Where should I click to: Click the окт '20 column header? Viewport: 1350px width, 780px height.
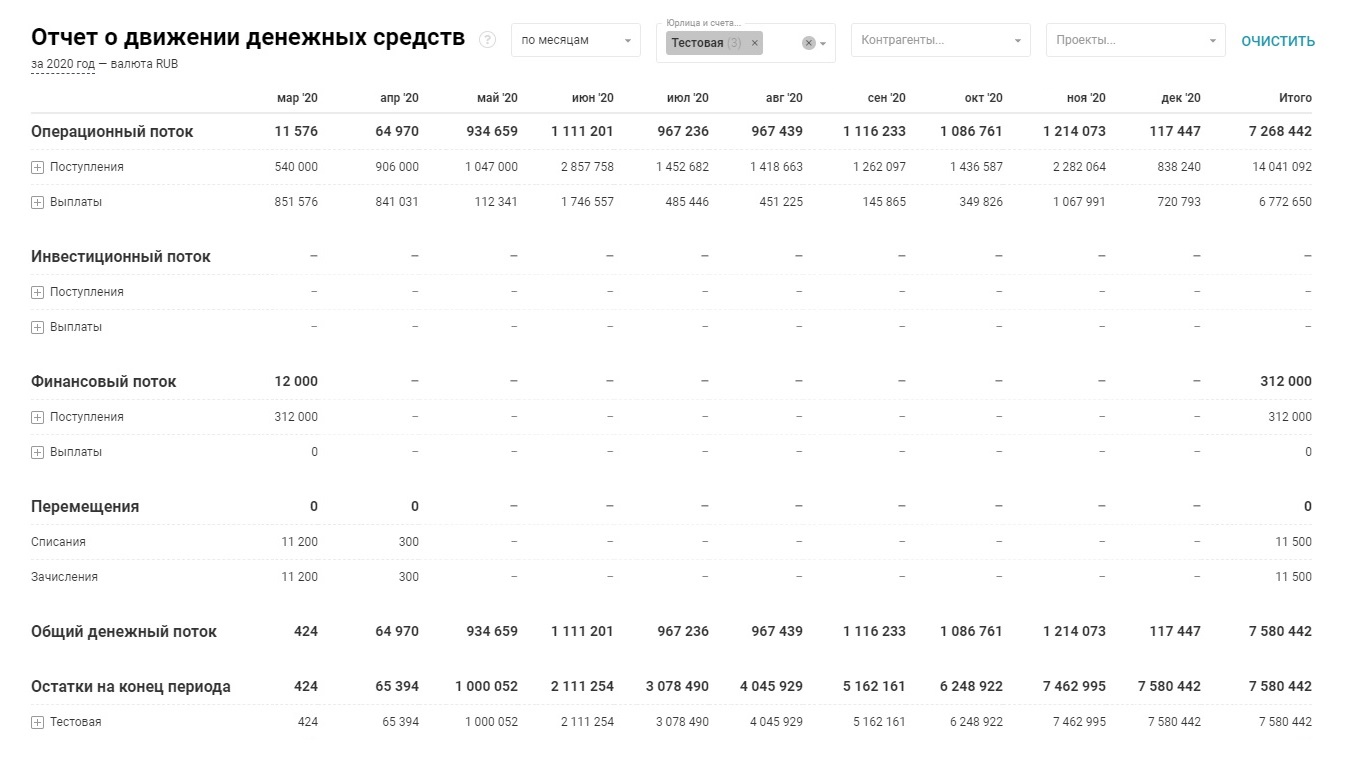[x=983, y=98]
